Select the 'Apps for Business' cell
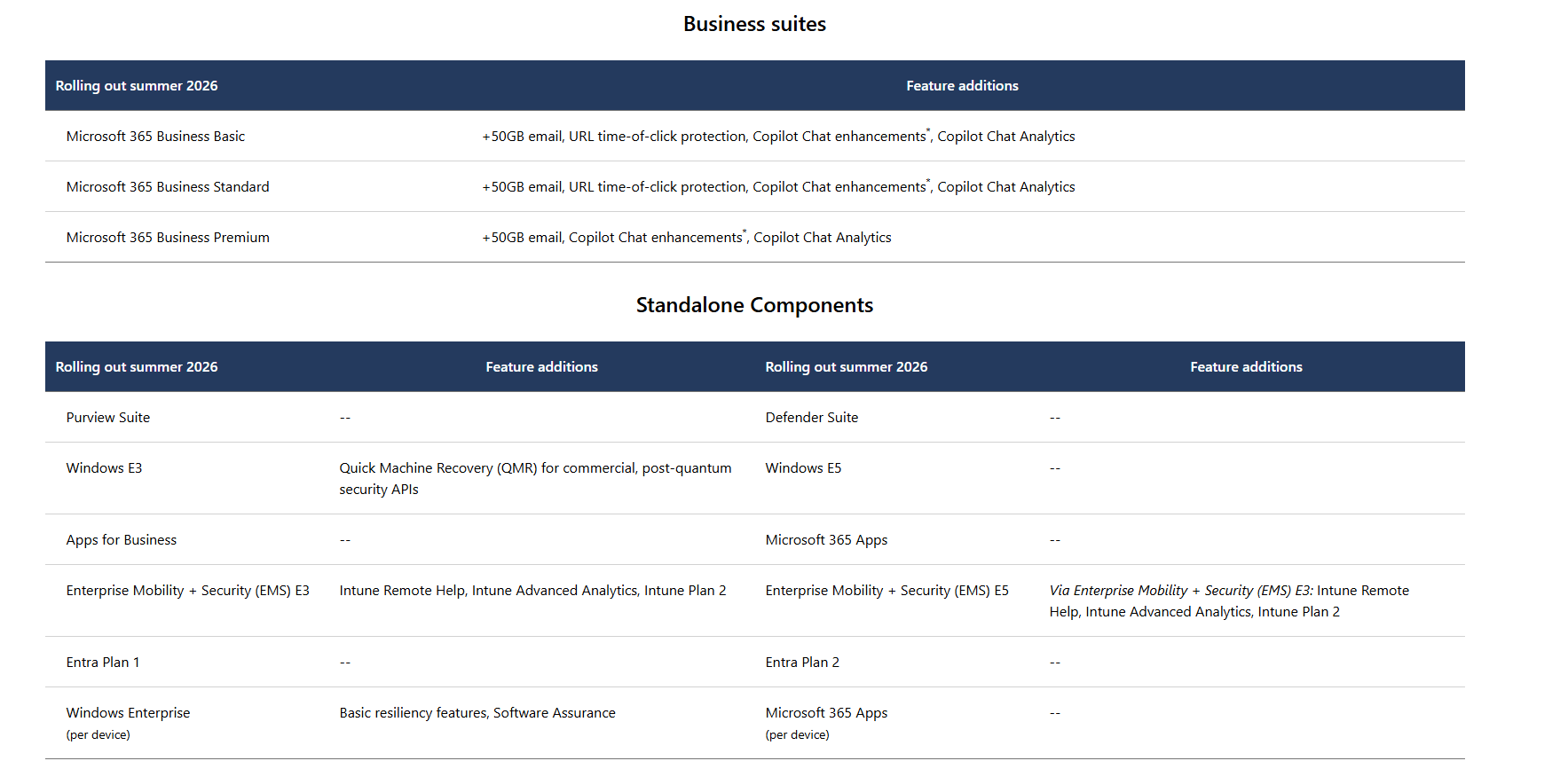Viewport: 1568px width, 761px height. [122, 539]
